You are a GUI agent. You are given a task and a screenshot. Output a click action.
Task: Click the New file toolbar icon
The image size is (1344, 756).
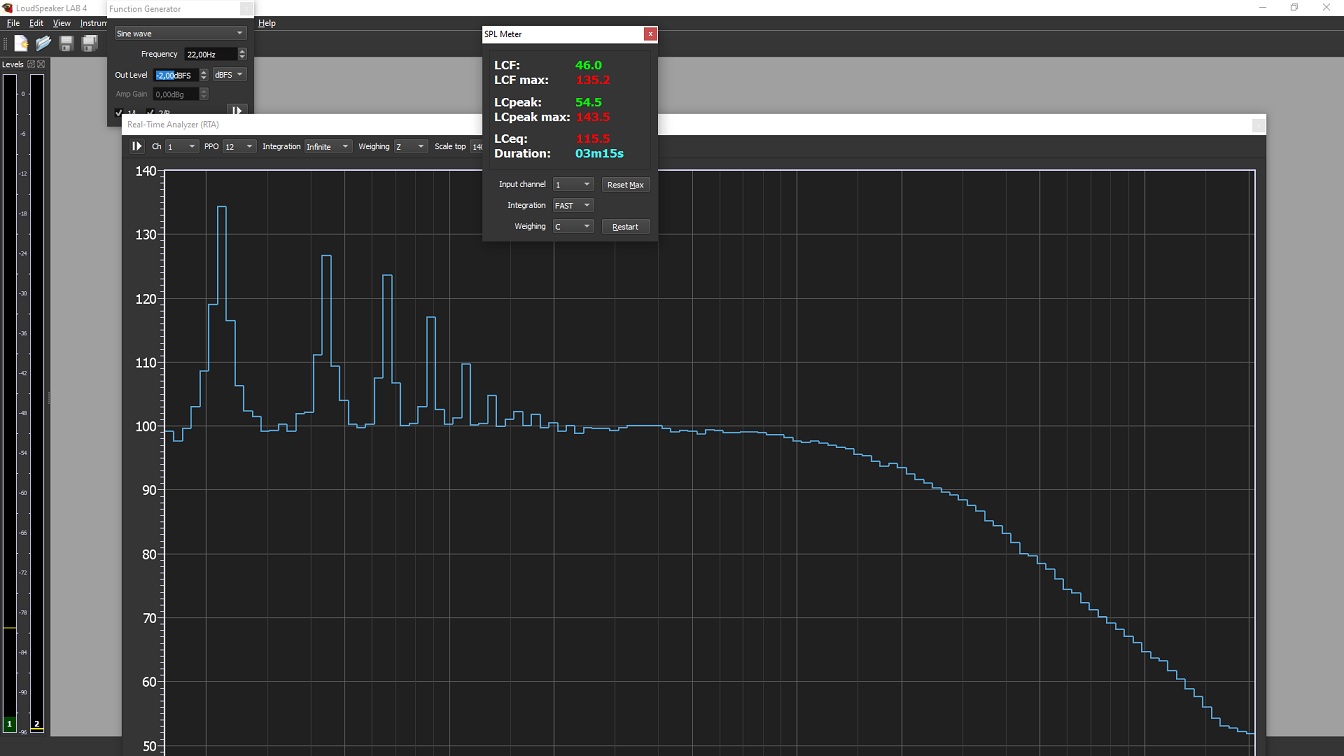(x=20, y=44)
